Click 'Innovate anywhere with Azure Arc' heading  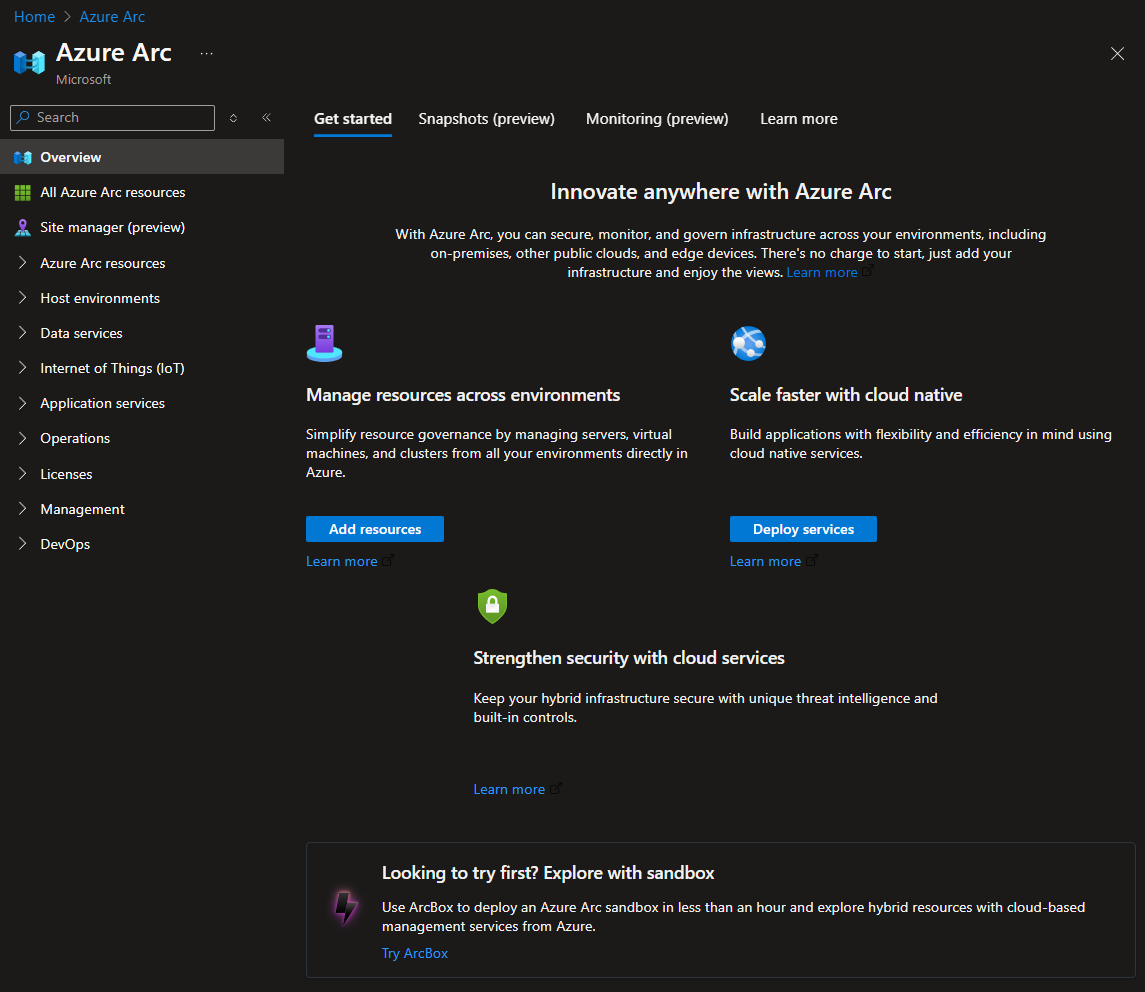tap(721, 191)
